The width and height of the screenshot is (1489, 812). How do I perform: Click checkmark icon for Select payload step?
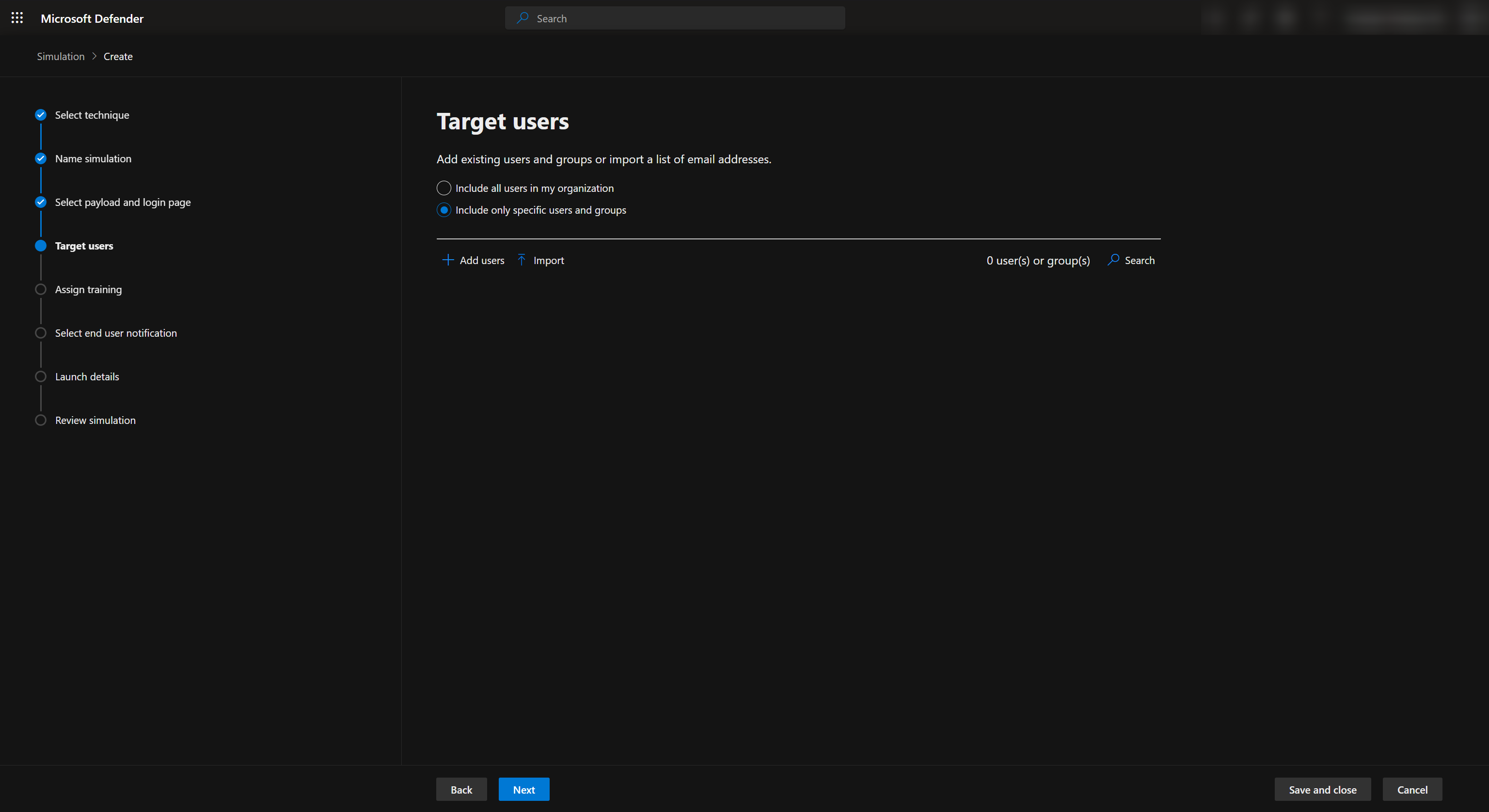(40, 203)
